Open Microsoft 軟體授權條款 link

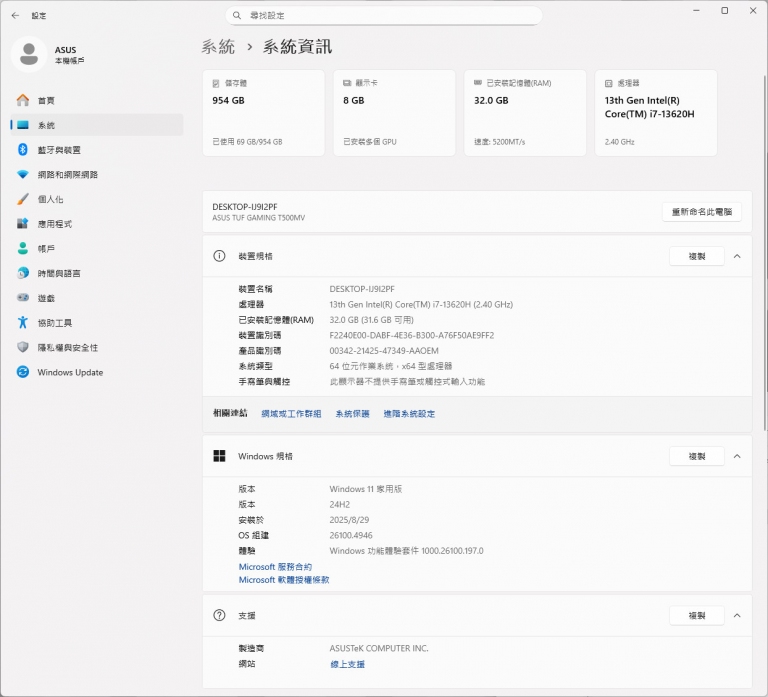[x=284, y=579]
